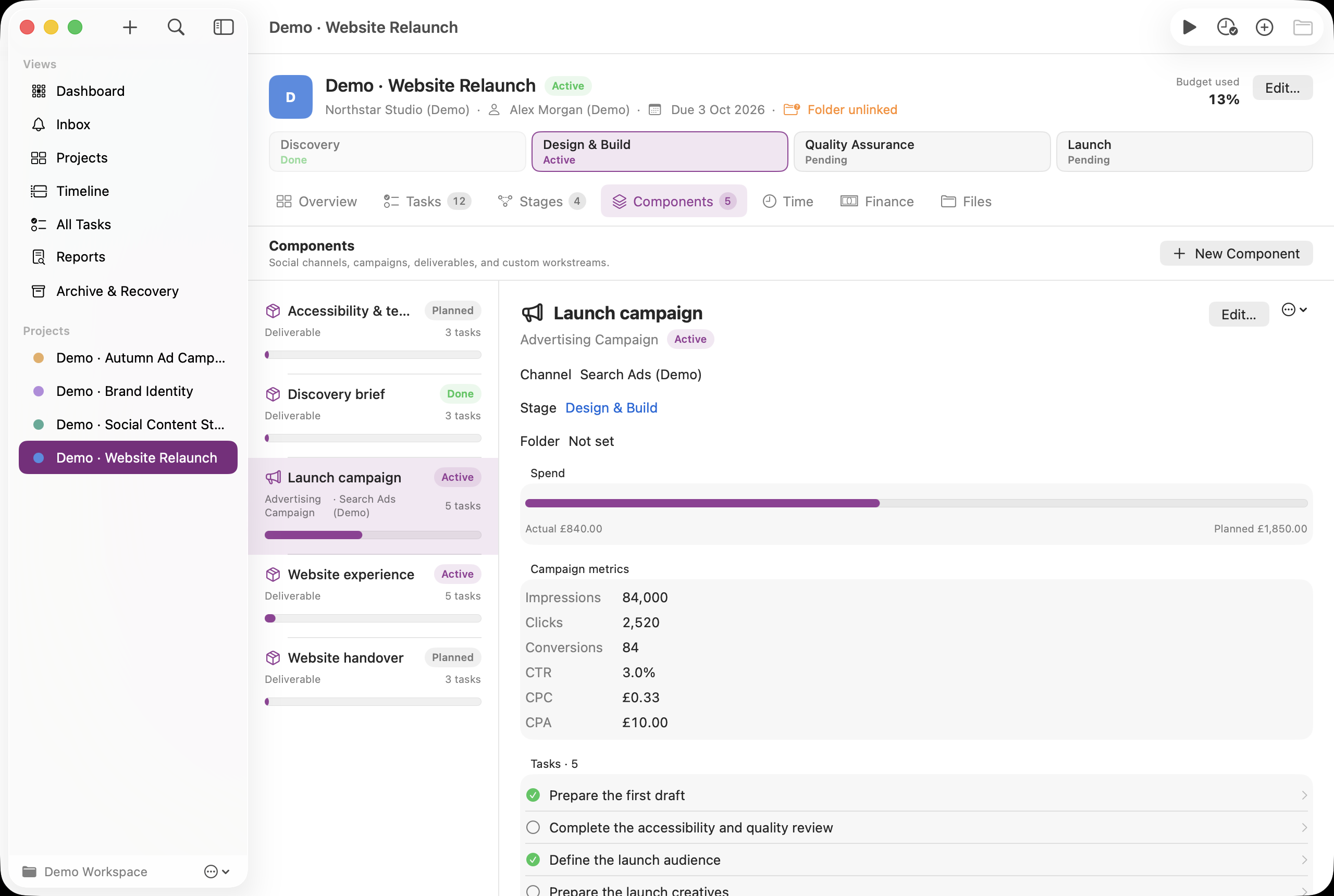Go to the Projects view
Viewport: 1334px width, 896px height.
pyautogui.click(x=128, y=158)
